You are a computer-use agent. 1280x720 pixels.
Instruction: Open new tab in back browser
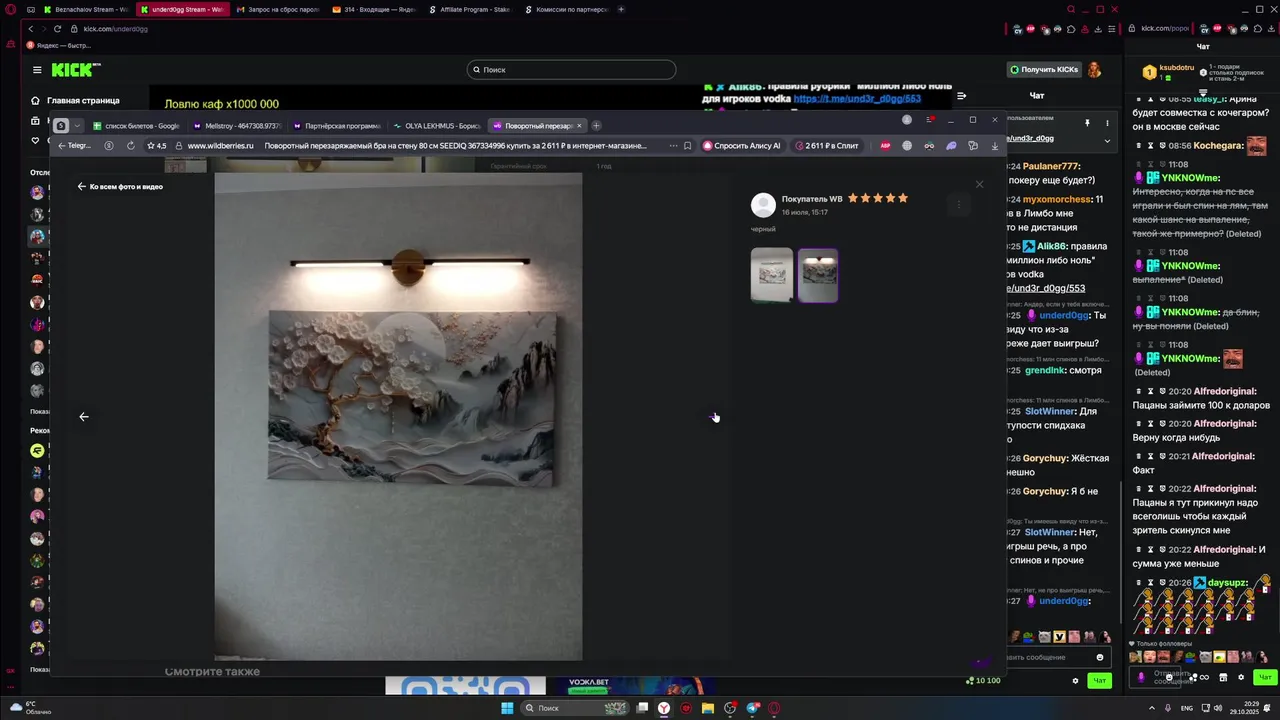(x=621, y=10)
